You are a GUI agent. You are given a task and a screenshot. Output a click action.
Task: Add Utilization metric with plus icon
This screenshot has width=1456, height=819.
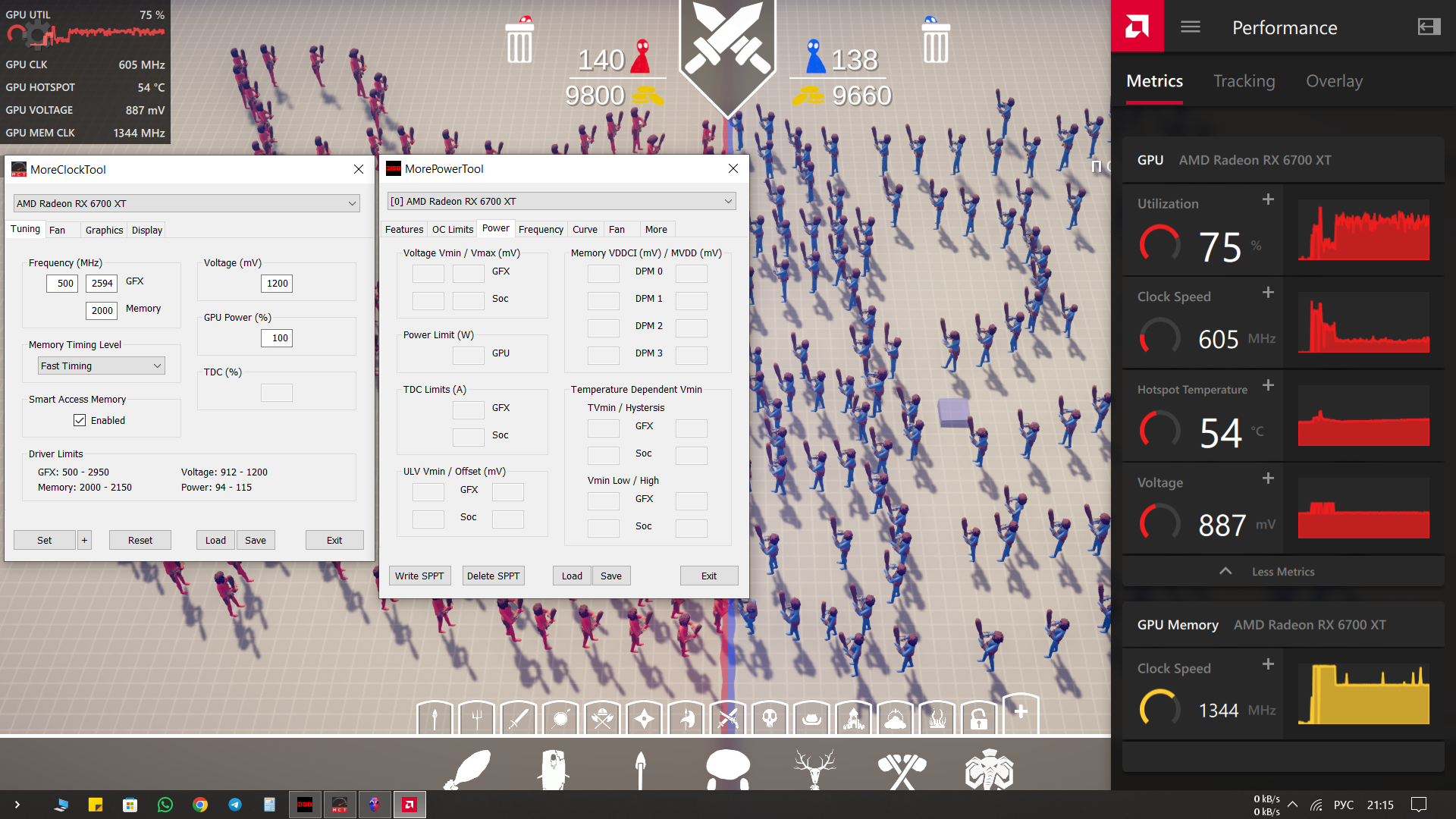coord(1268,199)
